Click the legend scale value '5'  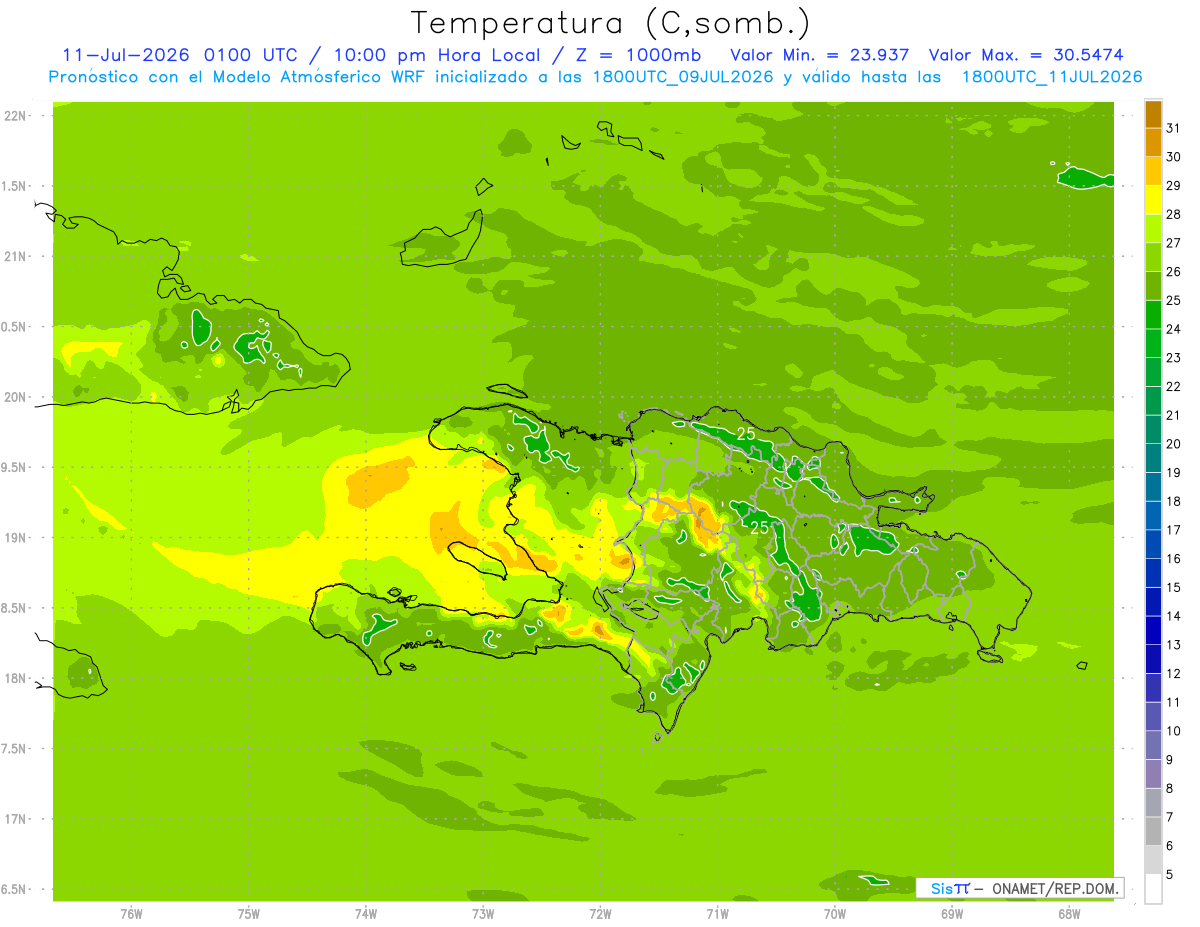pyautogui.click(x=1170, y=875)
